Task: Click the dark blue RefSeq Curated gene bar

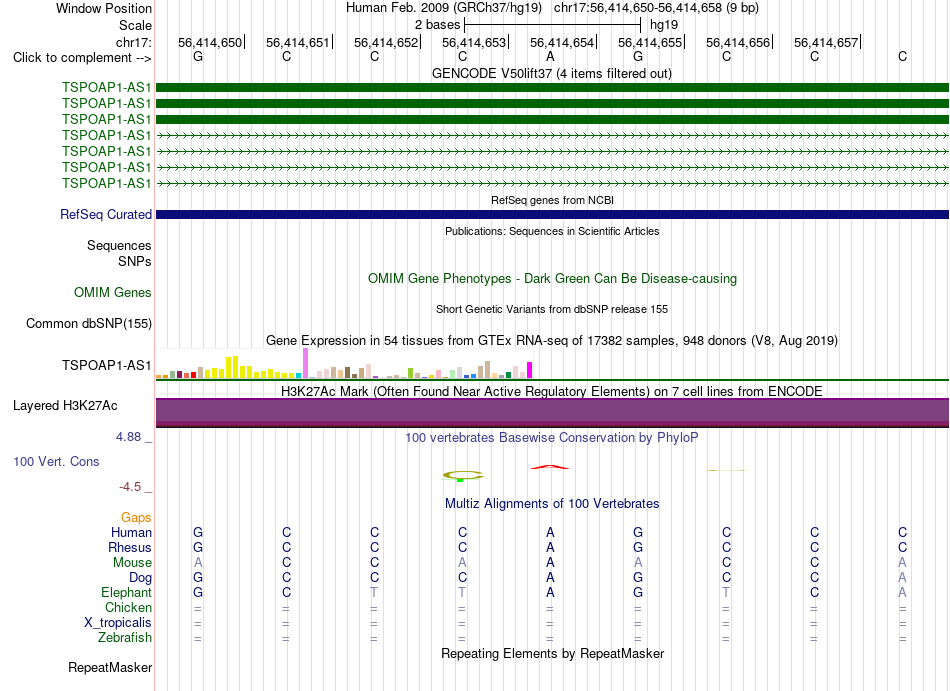Action: coord(553,214)
